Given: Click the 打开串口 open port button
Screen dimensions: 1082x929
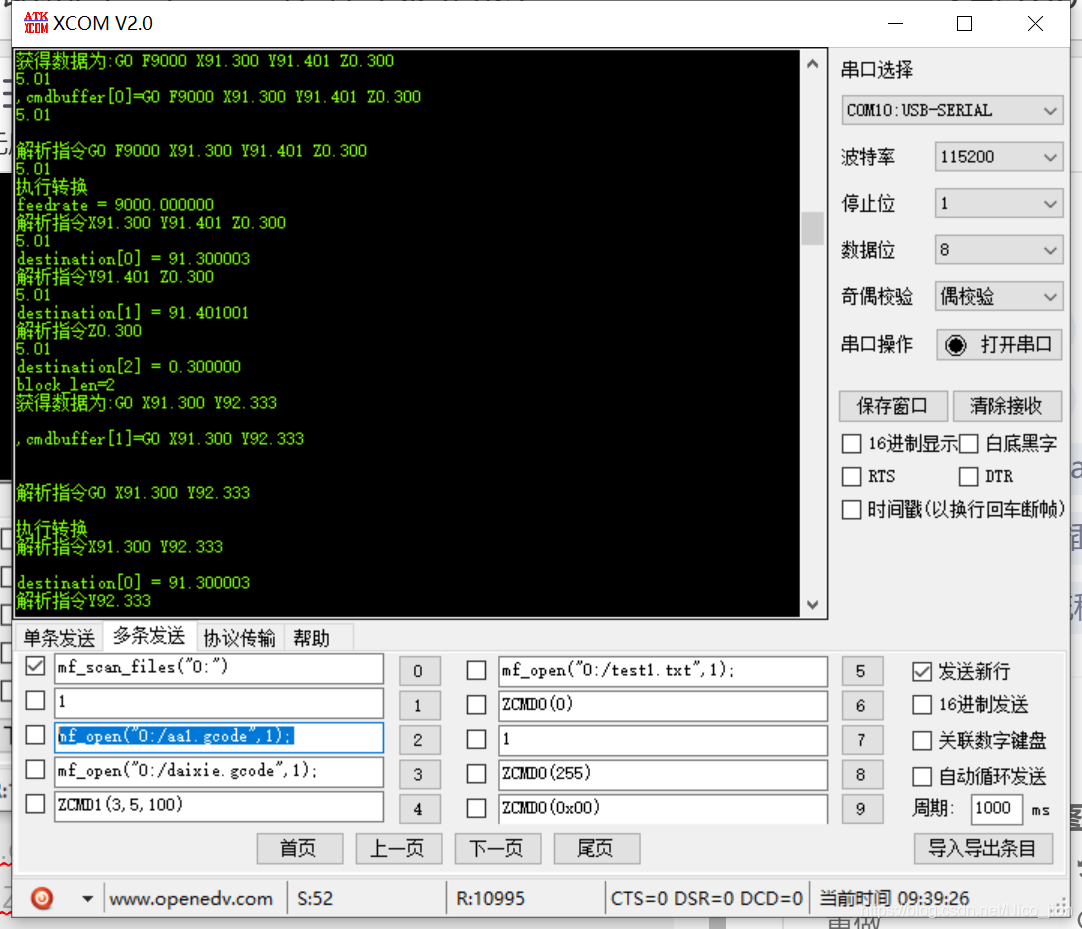Looking at the screenshot, I should (999, 344).
